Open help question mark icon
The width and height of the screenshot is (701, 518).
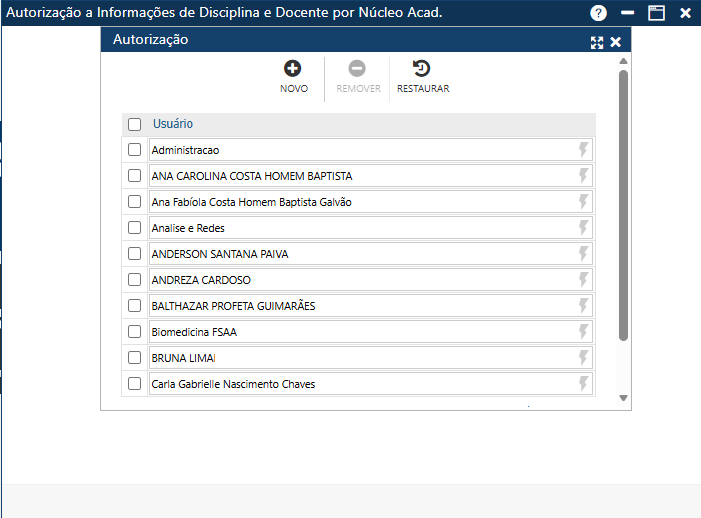pyautogui.click(x=599, y=13)
